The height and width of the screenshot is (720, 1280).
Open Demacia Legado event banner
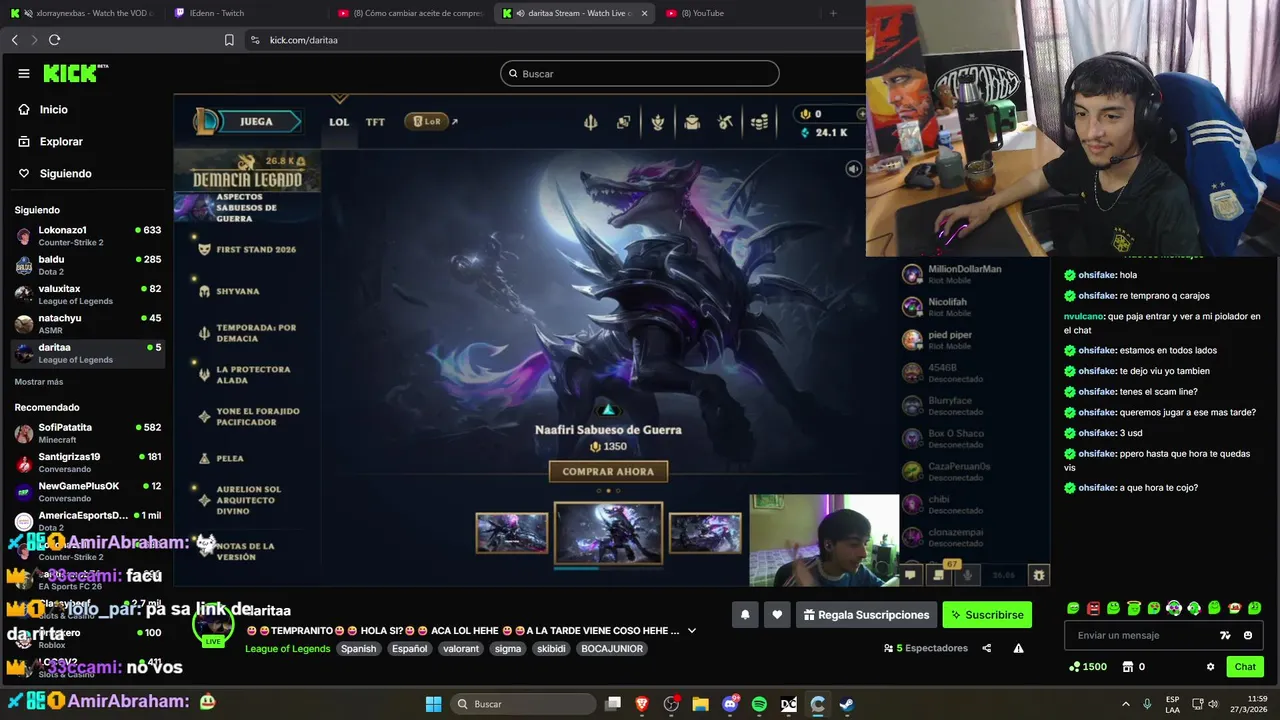(247, 172)
